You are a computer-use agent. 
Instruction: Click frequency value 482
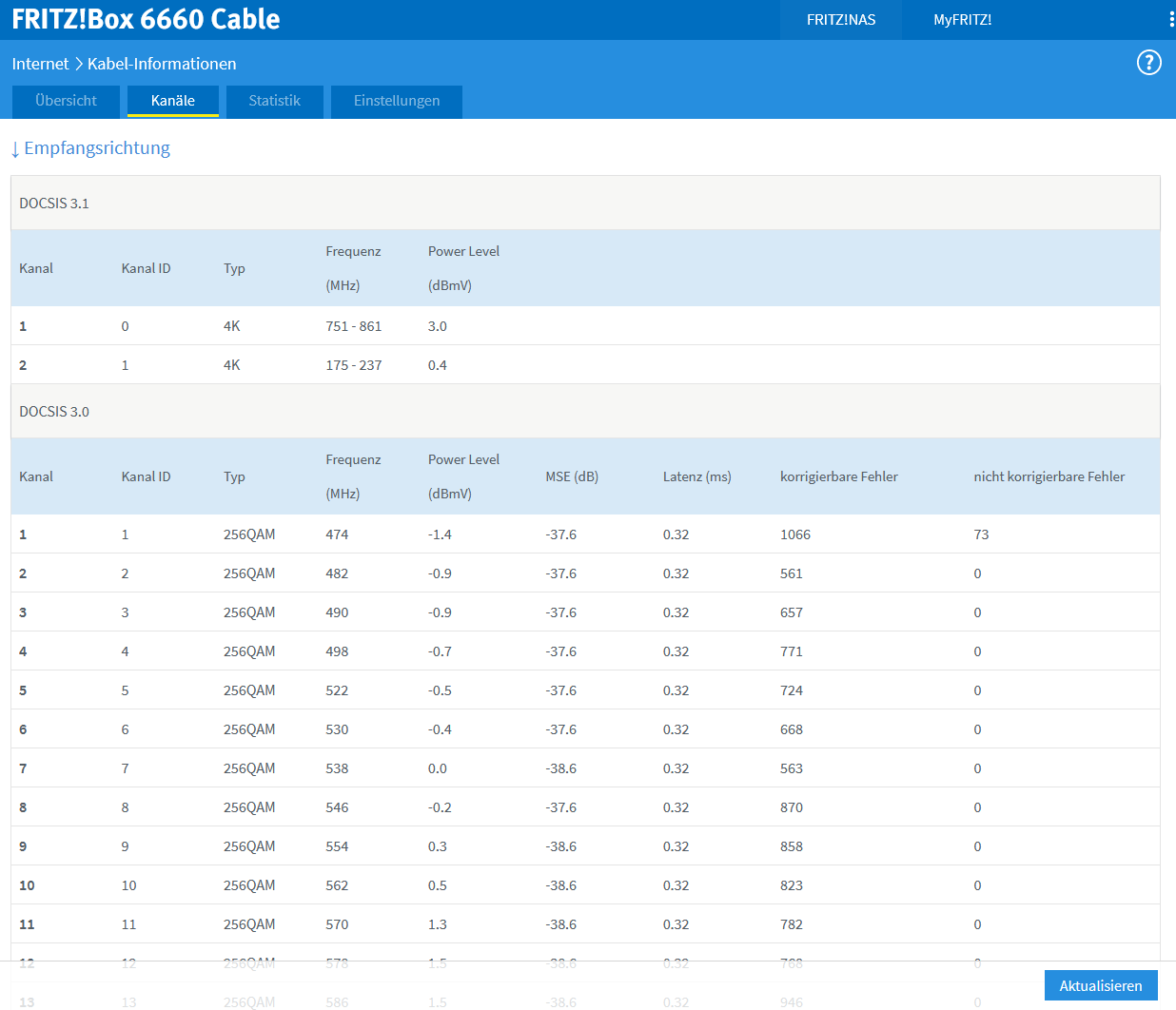click(337, 573)
